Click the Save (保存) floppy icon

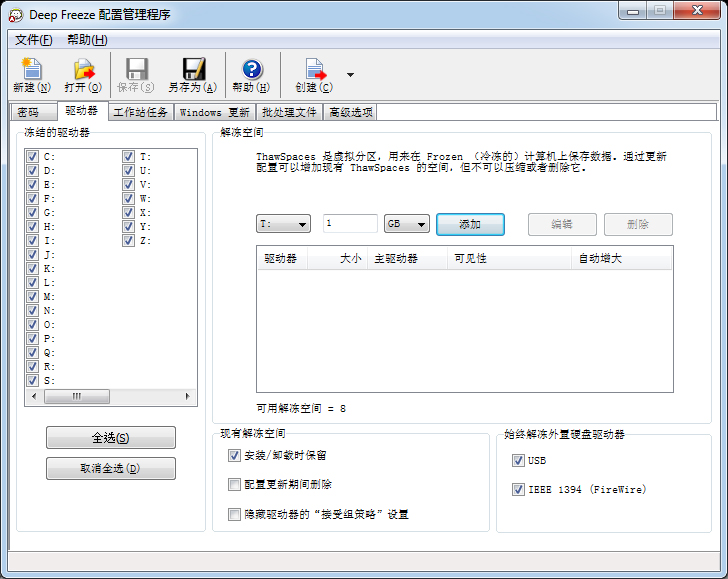[136, 69]
